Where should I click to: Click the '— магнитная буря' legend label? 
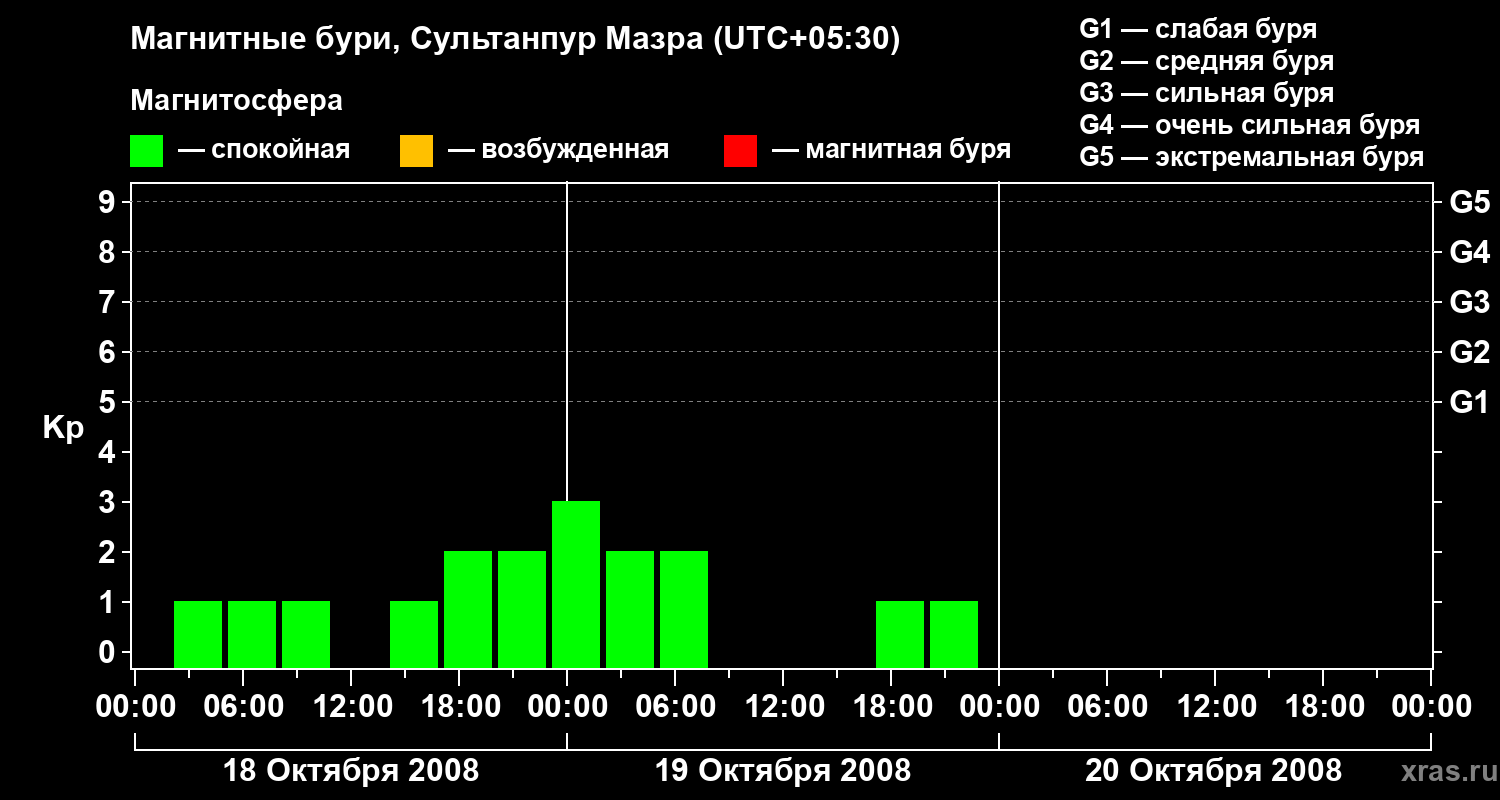point(891,150)
